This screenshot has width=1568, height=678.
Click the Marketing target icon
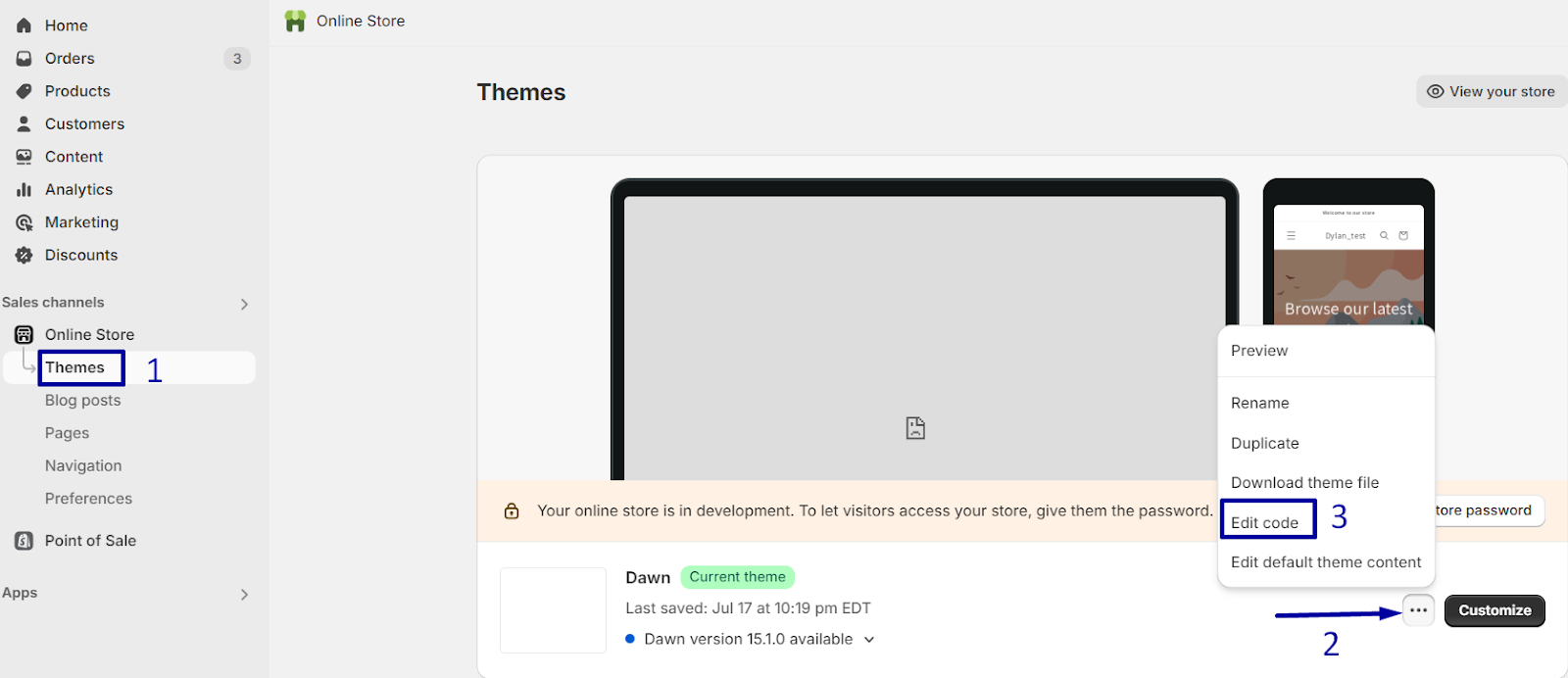(24, 222)
